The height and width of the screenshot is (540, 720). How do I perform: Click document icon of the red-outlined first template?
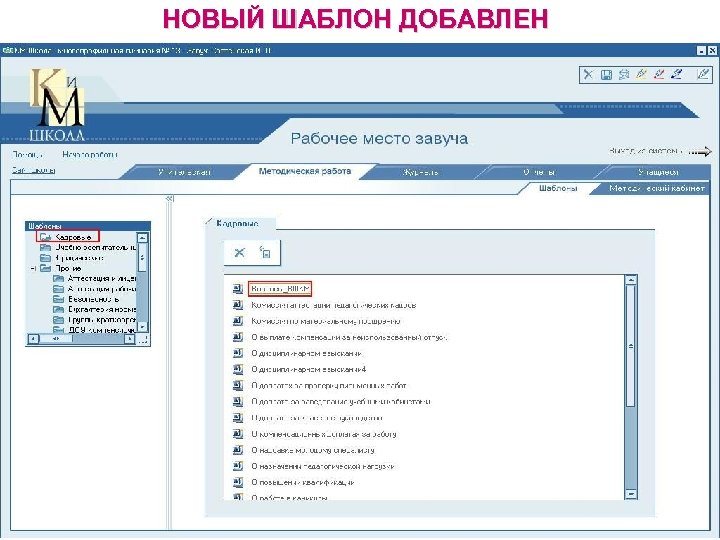pyautogui.click(x=237, y=289)
